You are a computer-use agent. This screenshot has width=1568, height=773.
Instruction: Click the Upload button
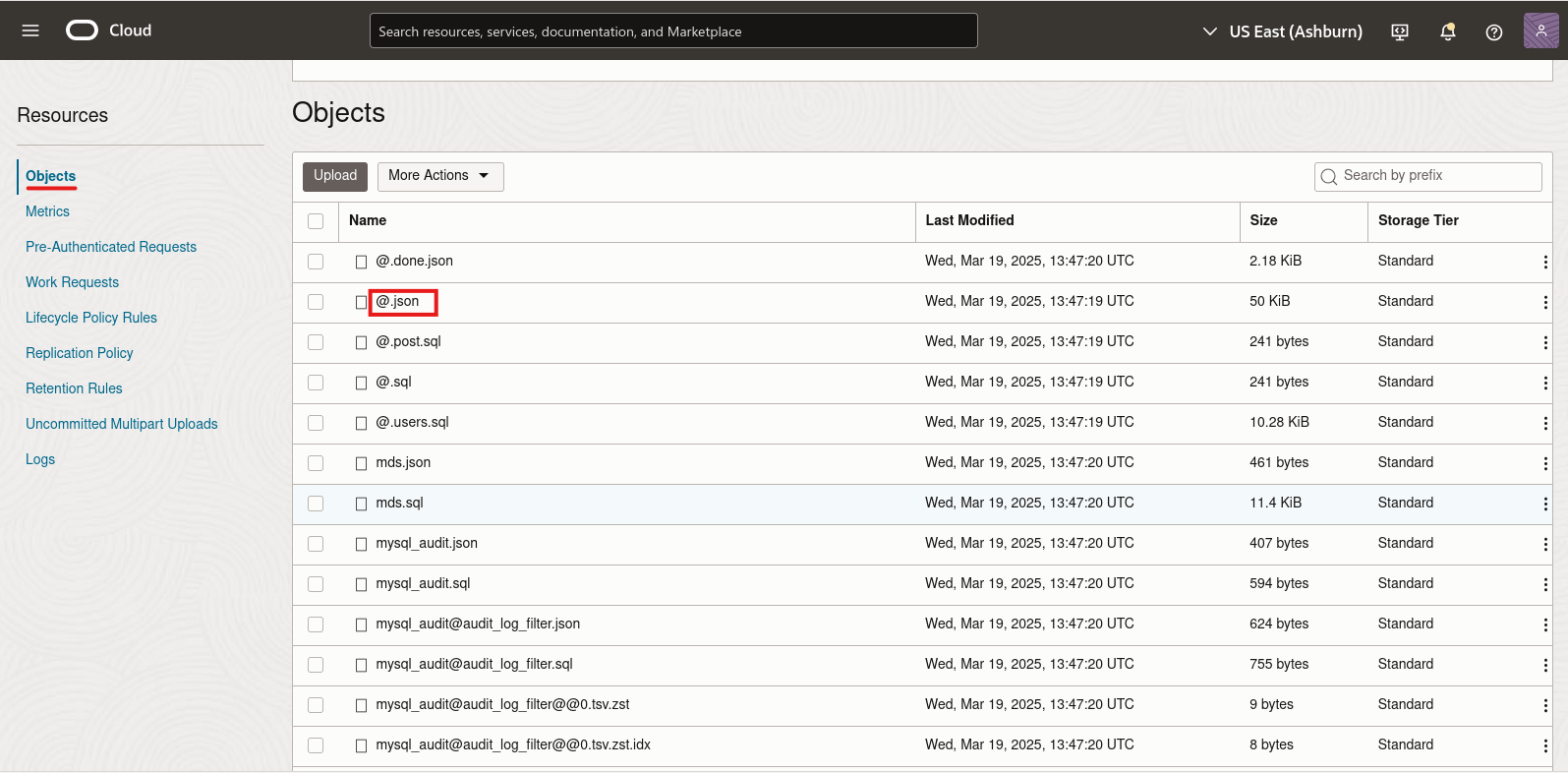335,176
